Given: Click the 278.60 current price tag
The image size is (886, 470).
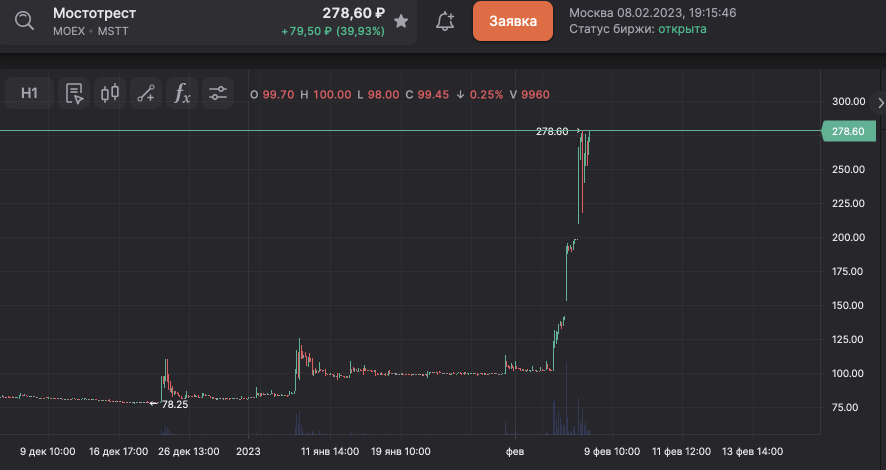Looking at the screenshot, I should [x=849, y=131].
